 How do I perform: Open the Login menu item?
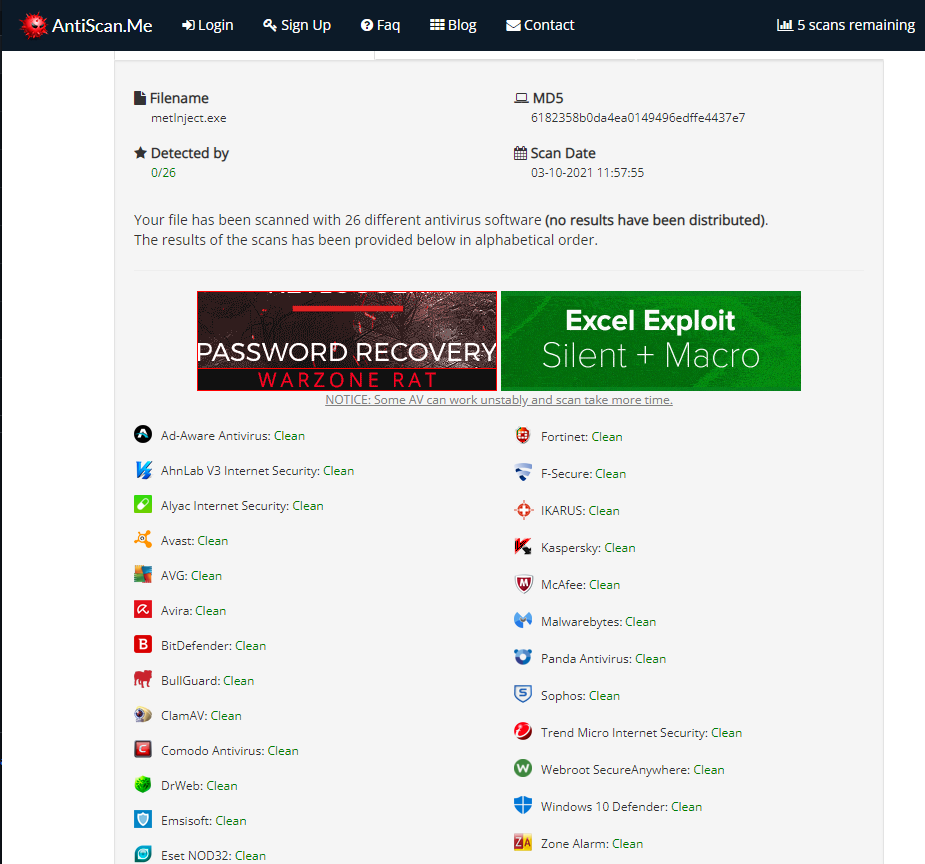tap(208, 25)
